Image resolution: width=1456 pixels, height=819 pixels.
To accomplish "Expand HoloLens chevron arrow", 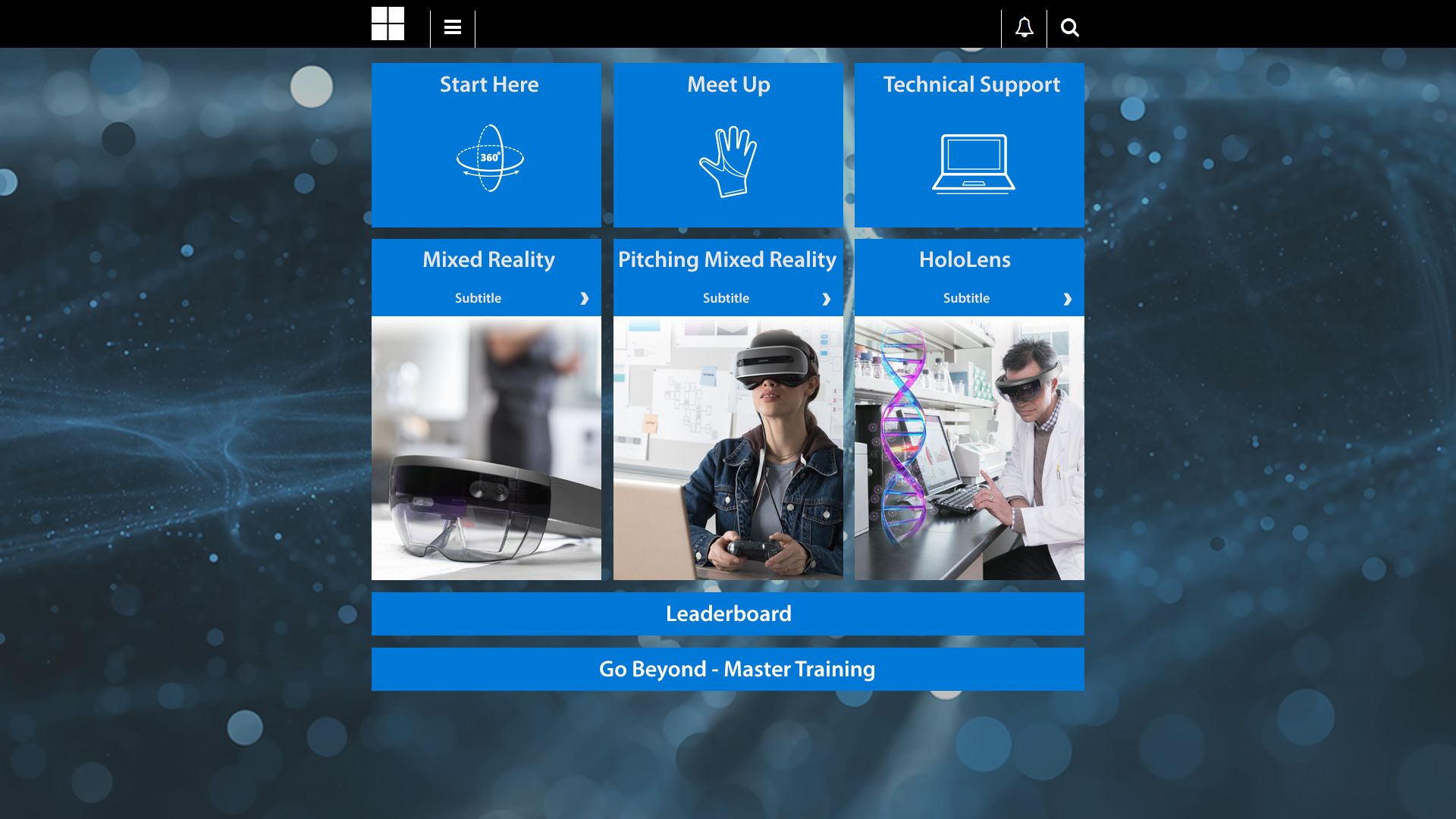I will [x=1068, y=300].
